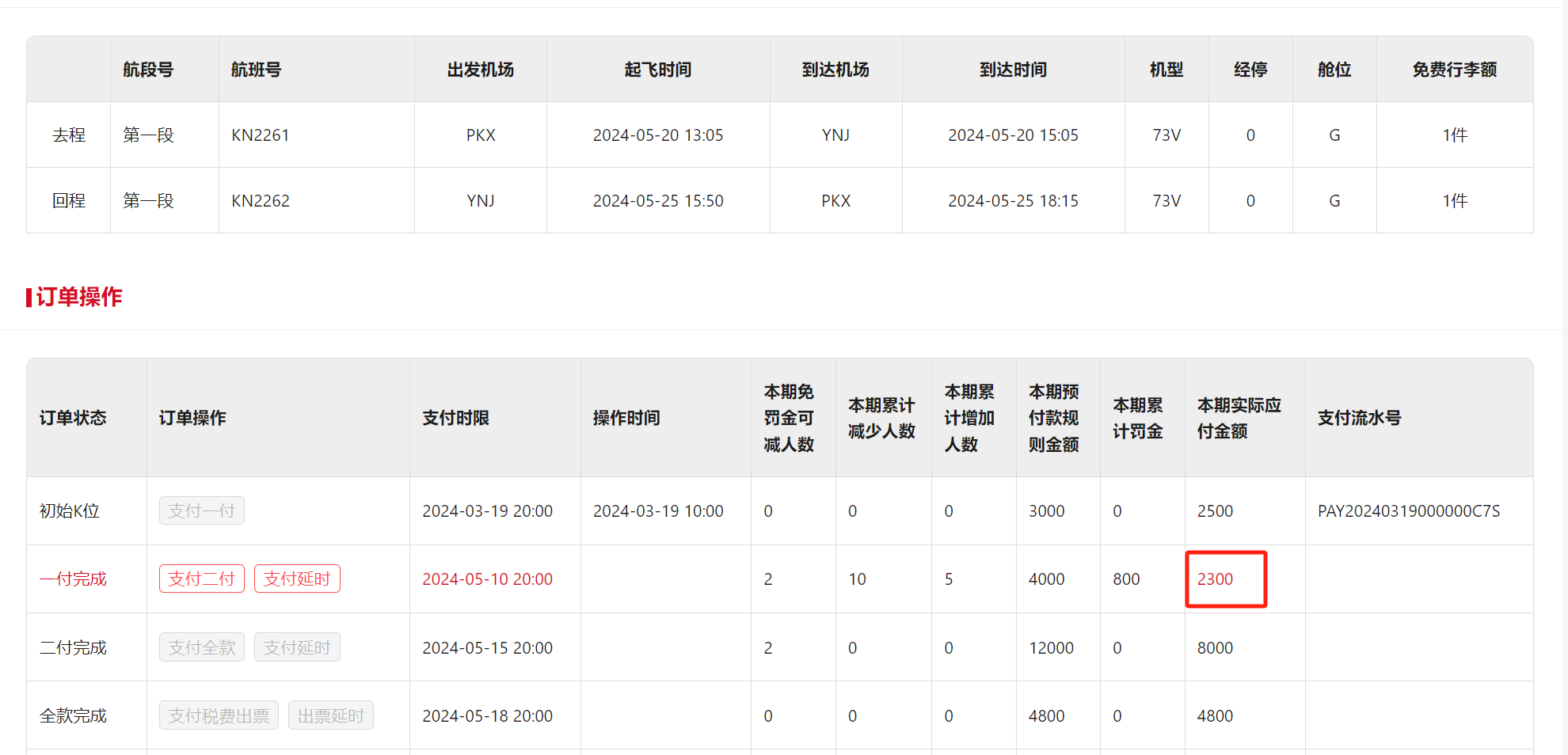Image resolution: width=1568 pixels, height=755 pixels.
Task: Click the 出票延时 button
Action: tap(330, 715)
